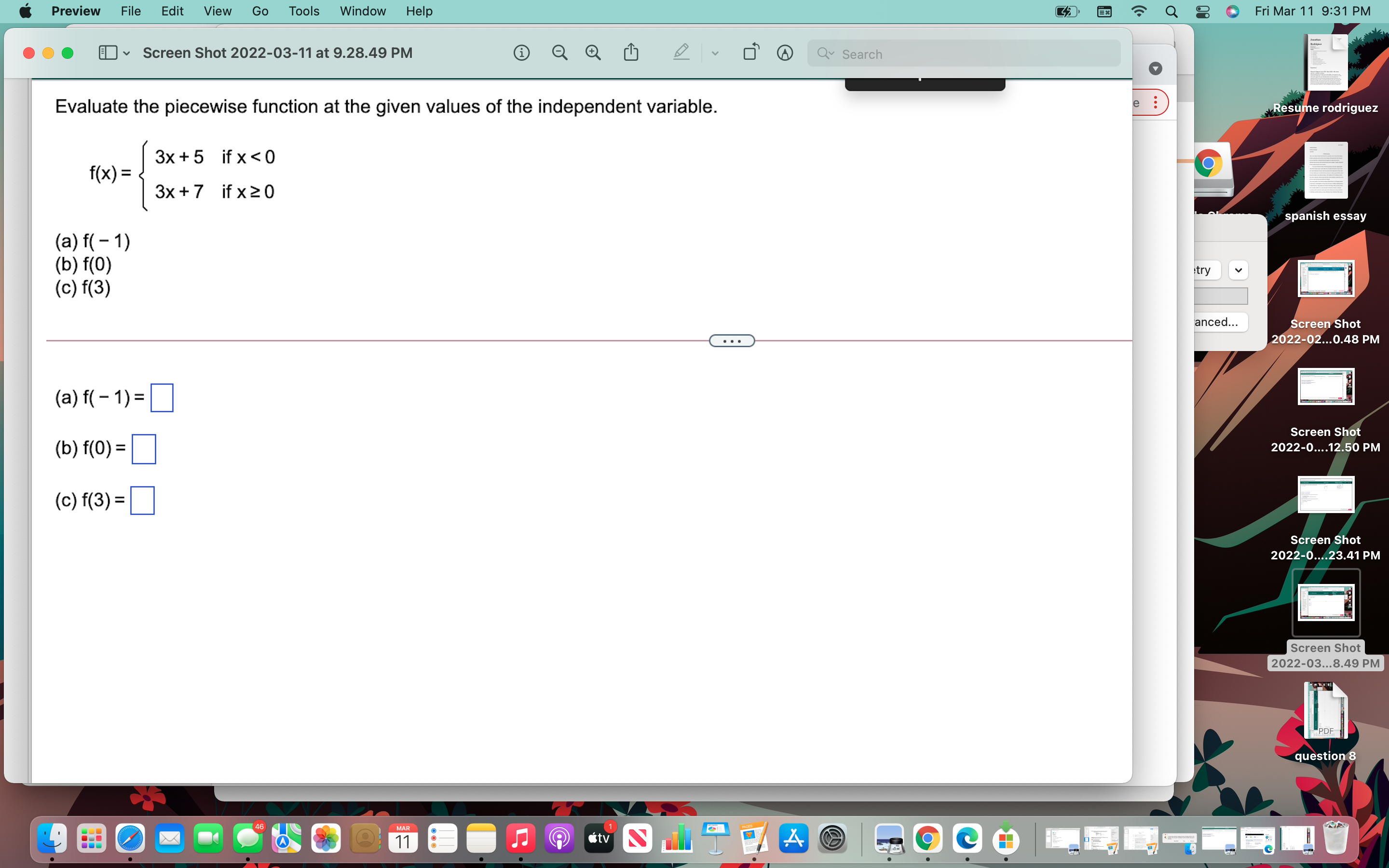Zoom out using the magnifier minus icon

pyautogui.click(x=559, y=52)
